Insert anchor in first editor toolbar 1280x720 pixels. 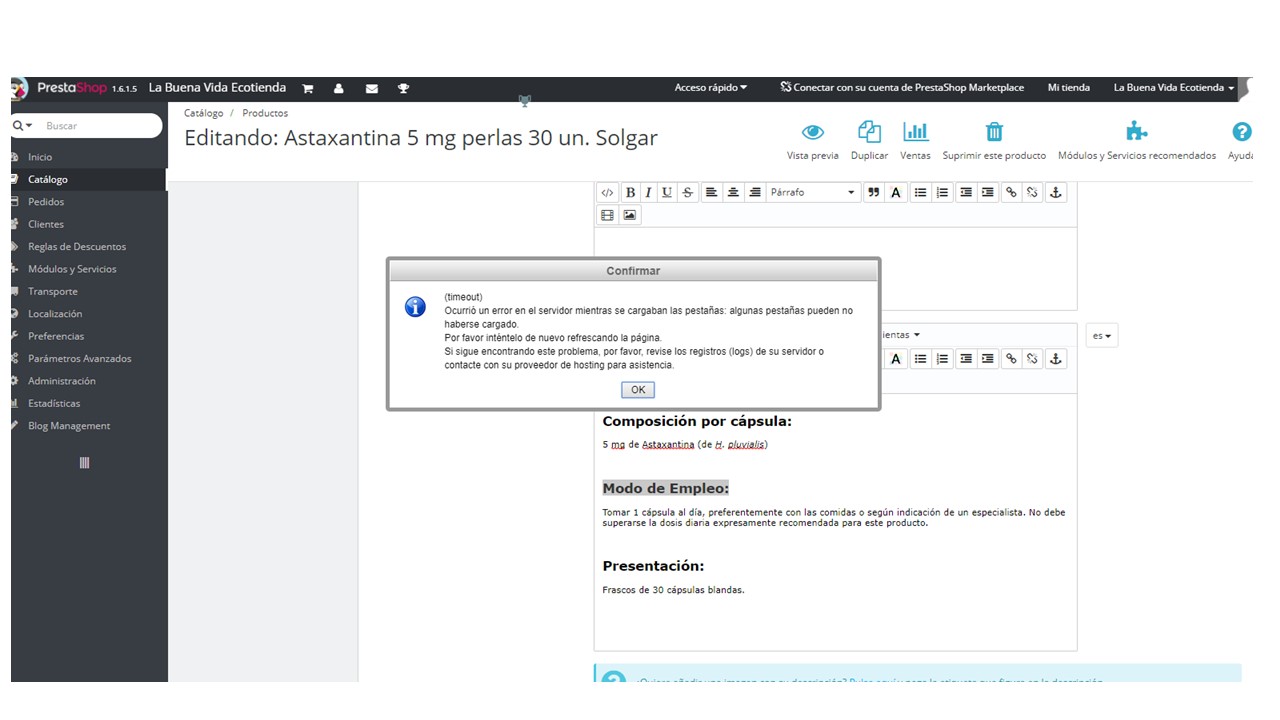coord(1056,193)
